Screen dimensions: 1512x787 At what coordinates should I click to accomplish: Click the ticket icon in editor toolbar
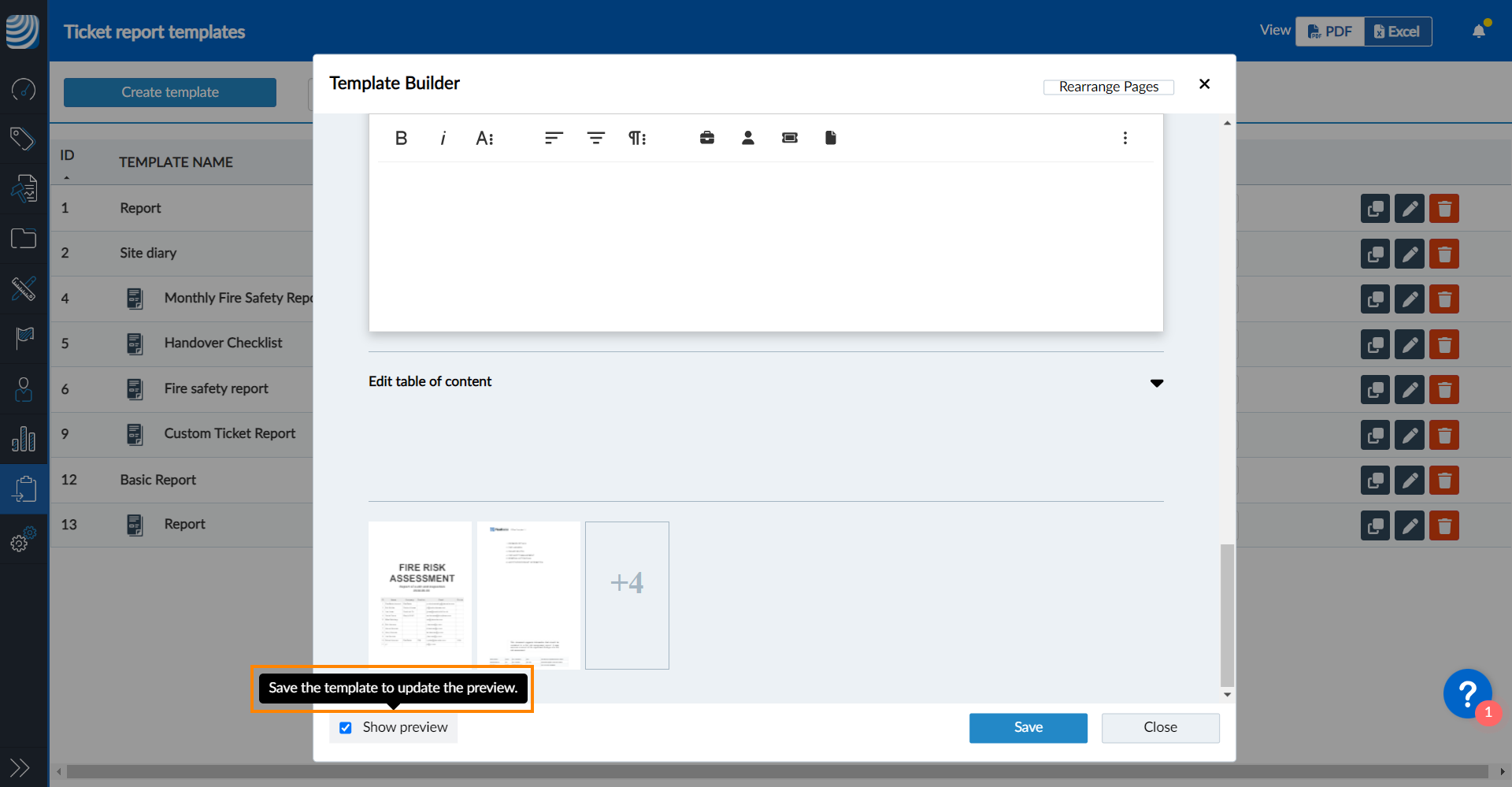point(789,139)
